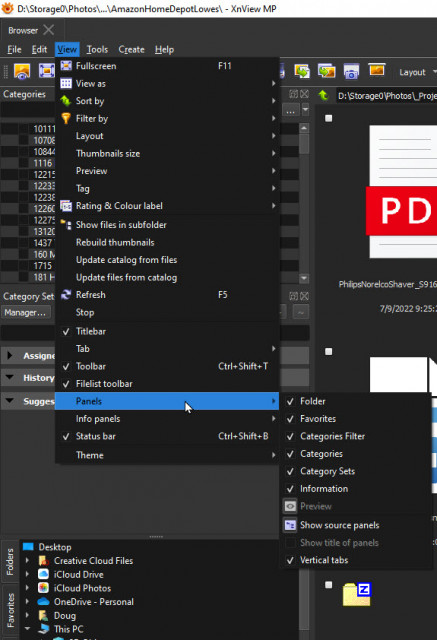Click the Manager... button
The width and height of the screenshot is (437, 640).
pos(25,313)
